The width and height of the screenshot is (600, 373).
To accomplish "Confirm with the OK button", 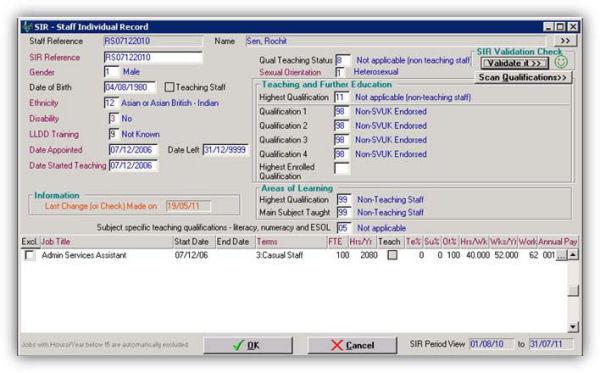I will [248, 345].
